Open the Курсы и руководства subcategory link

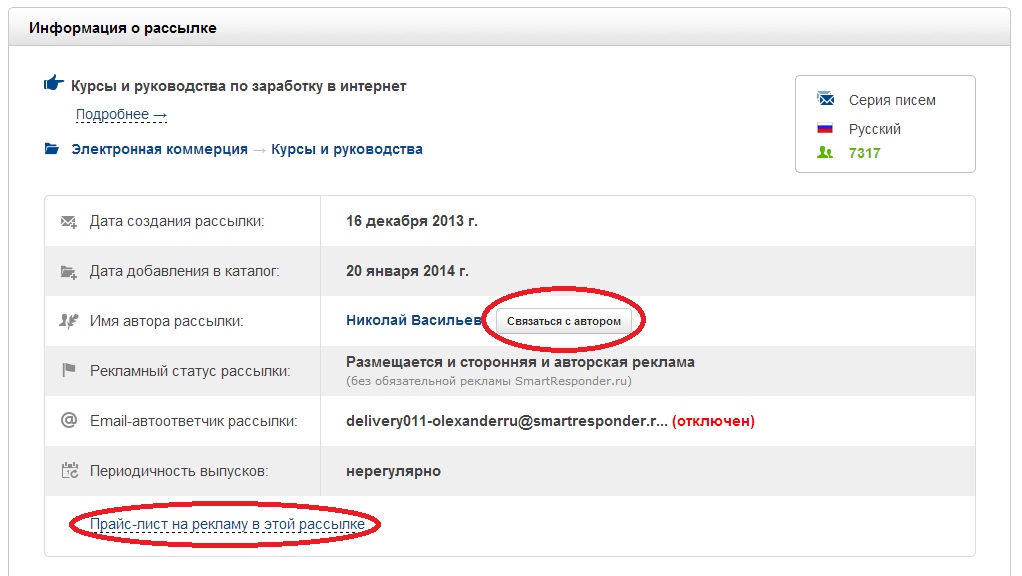(x=347, y=149)
